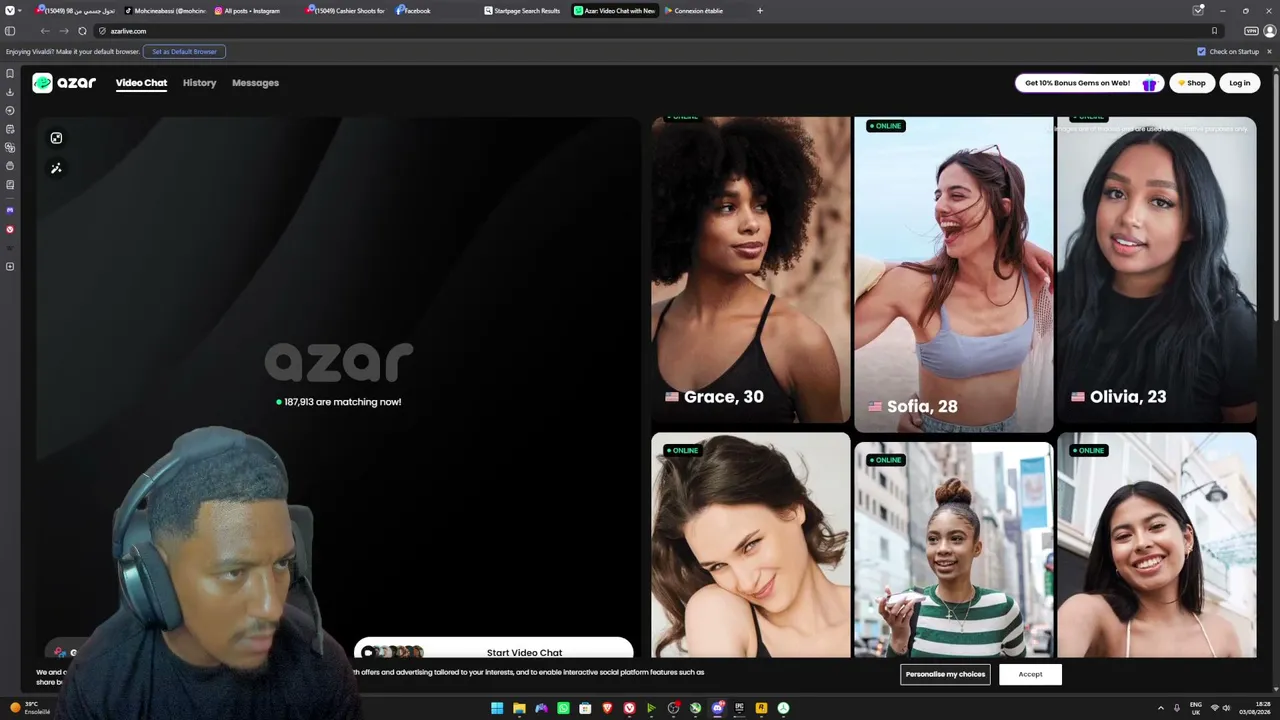Open the Translate panel in the sidebar
Viewport: 1280px width, 720px height.
tap(10, 147)
